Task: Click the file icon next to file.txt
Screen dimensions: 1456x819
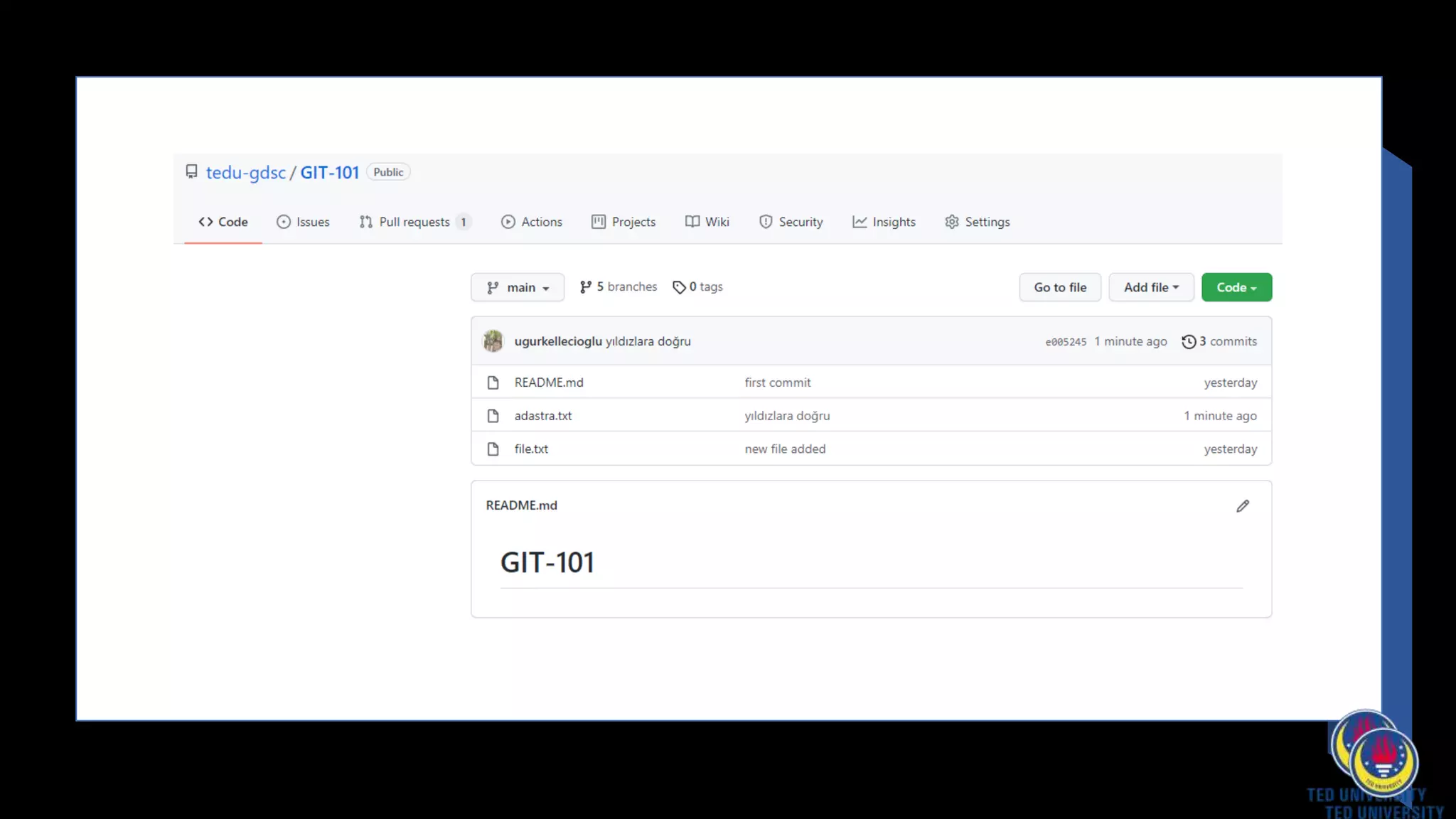Action: 493,449
